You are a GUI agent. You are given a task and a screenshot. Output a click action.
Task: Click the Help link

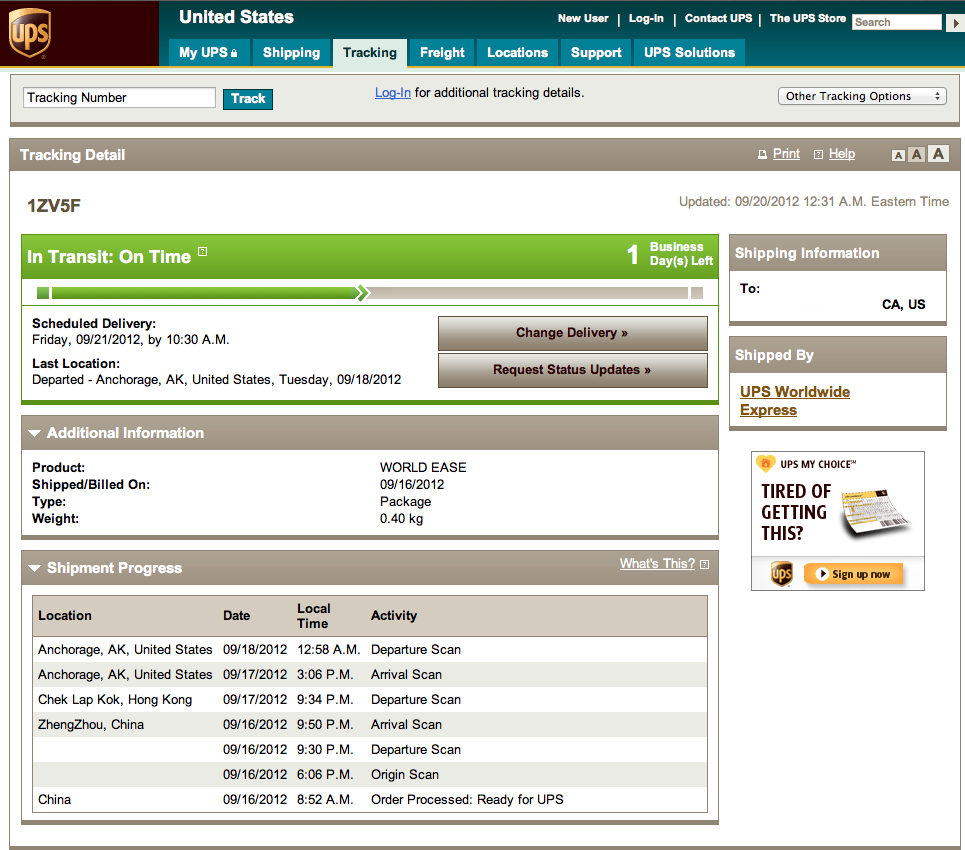coord(842,154)
